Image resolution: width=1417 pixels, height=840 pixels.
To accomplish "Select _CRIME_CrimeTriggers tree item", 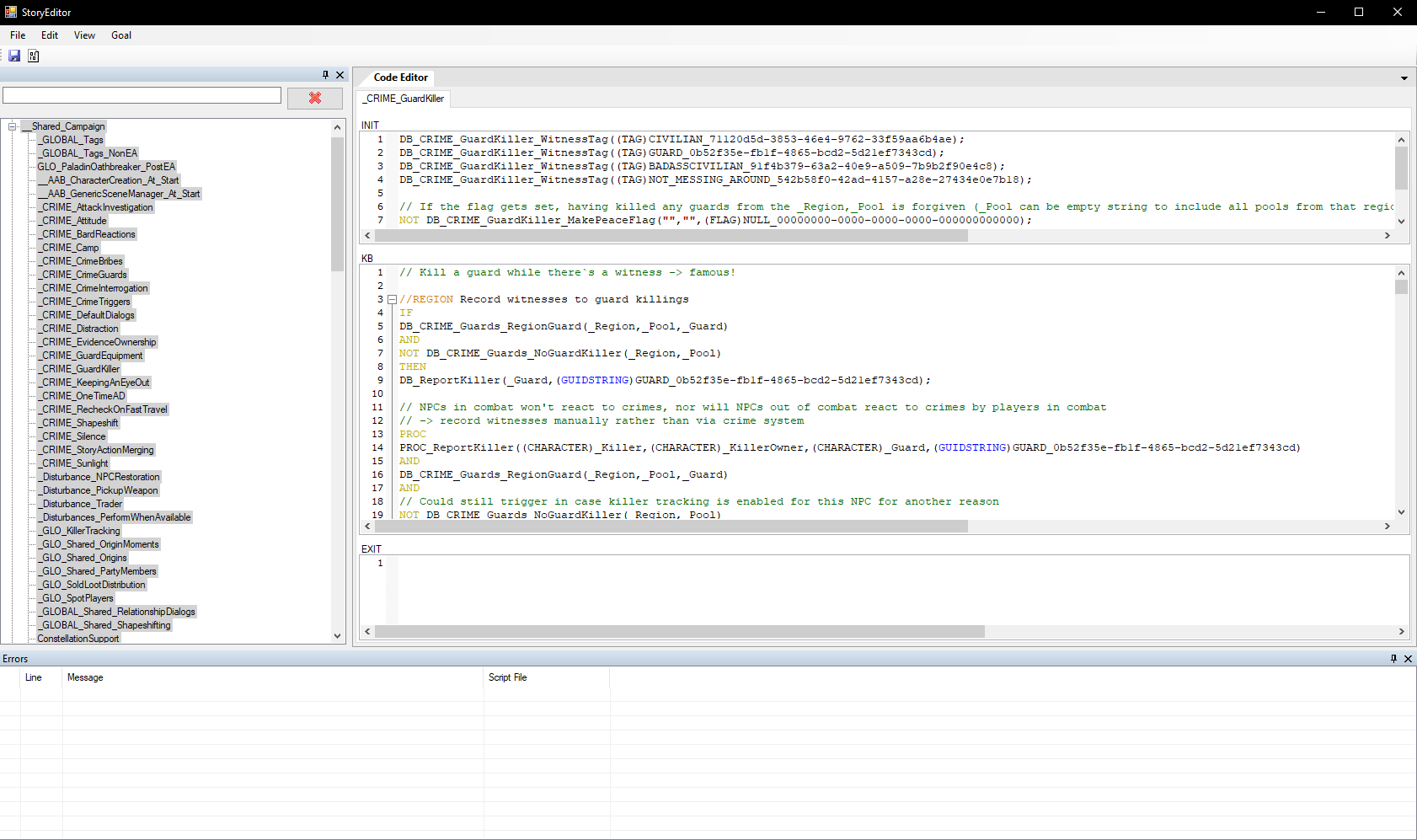I will pos(84,302).
